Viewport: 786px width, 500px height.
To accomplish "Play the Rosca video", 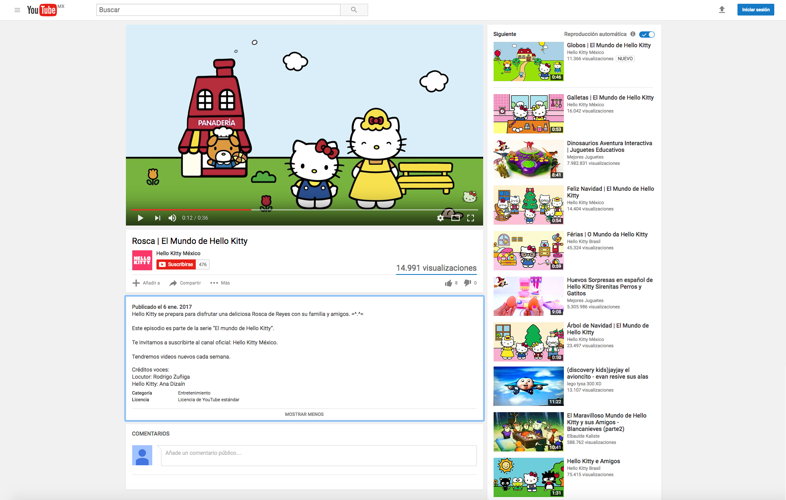I will (x=140, y=218).
